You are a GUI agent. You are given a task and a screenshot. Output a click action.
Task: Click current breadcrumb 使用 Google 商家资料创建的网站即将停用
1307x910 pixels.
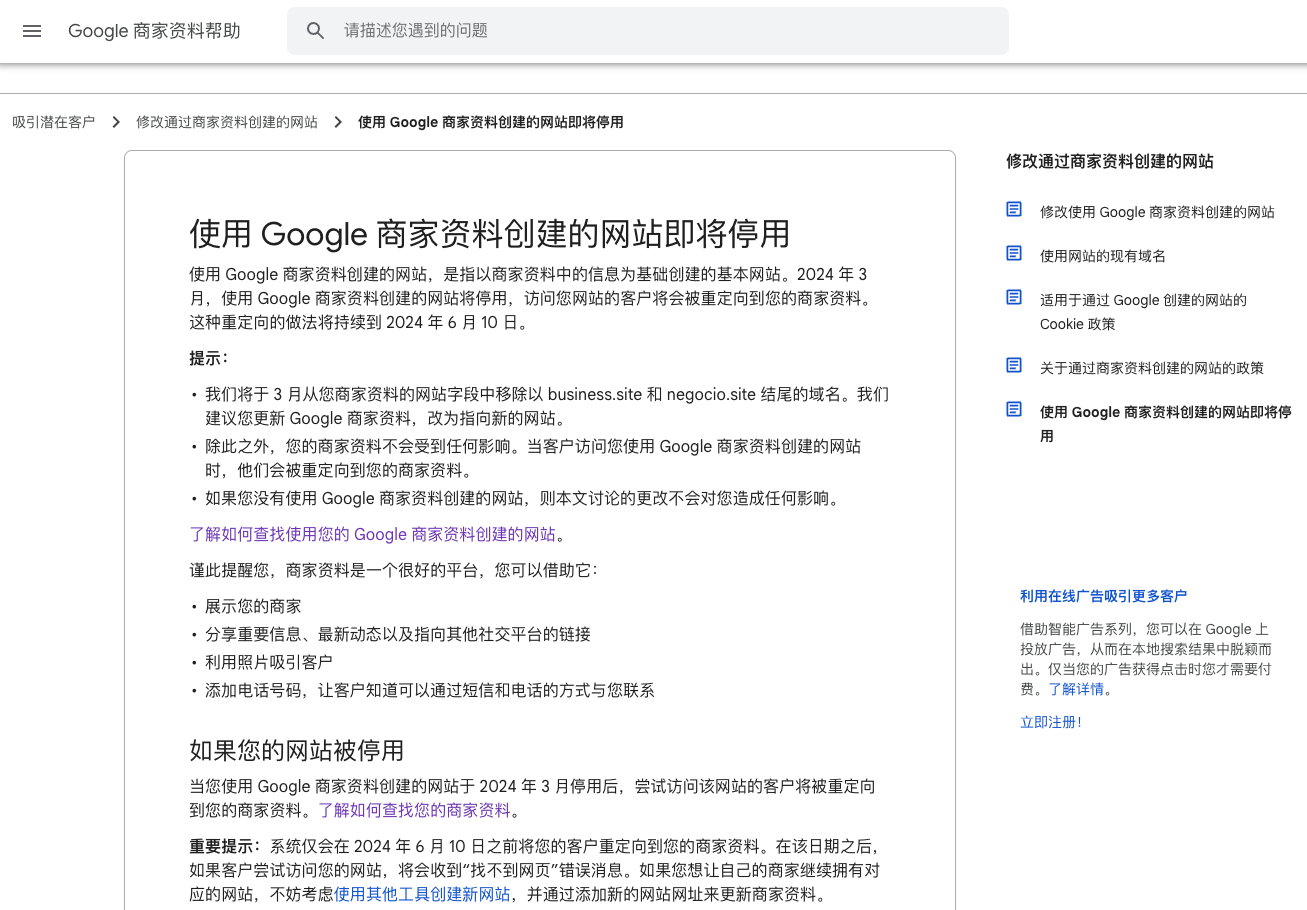490,122
